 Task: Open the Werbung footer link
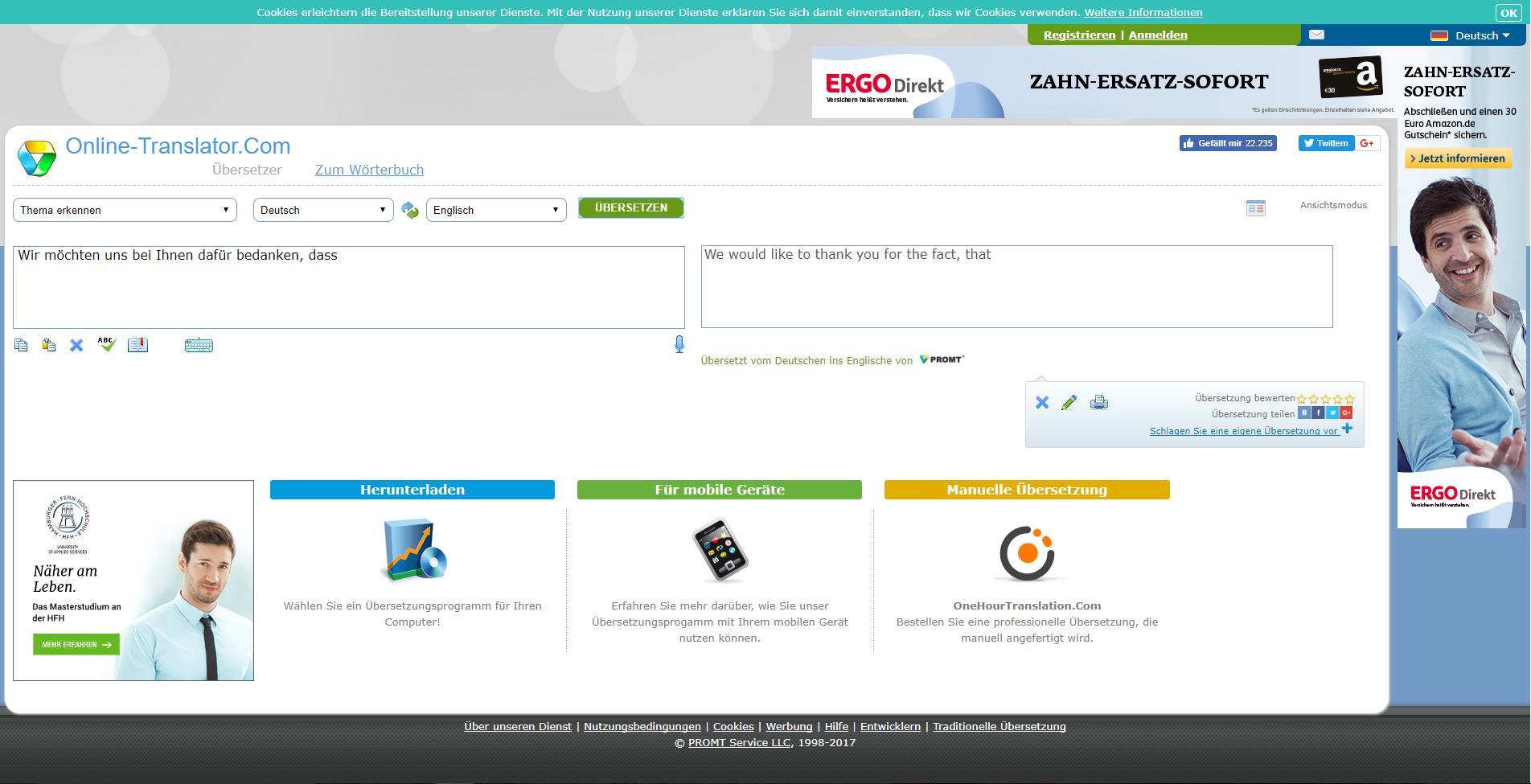tap(789, 726)
